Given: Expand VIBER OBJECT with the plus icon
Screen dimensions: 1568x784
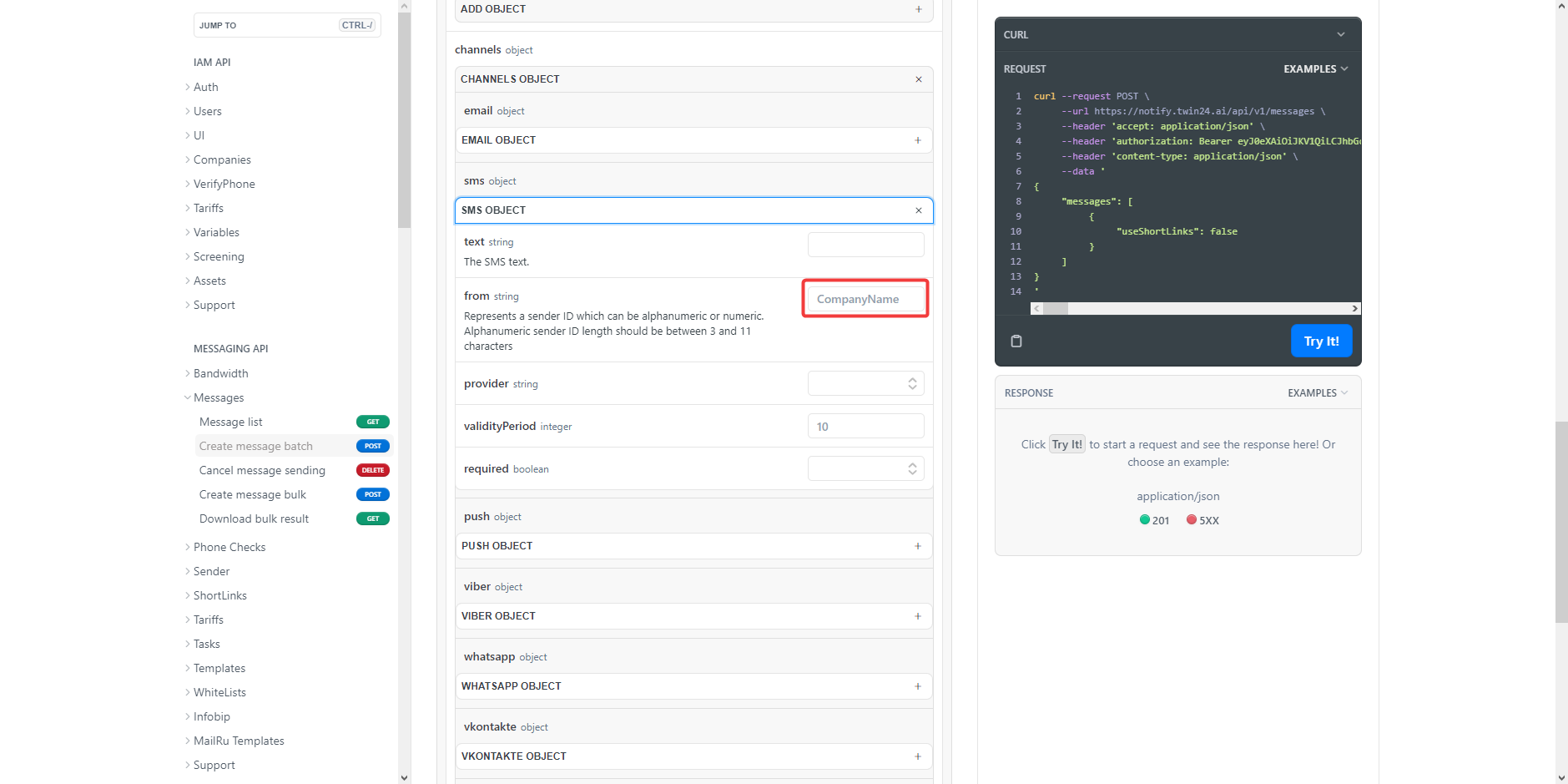Looking at the screenshot, I should tap(917, 616).
